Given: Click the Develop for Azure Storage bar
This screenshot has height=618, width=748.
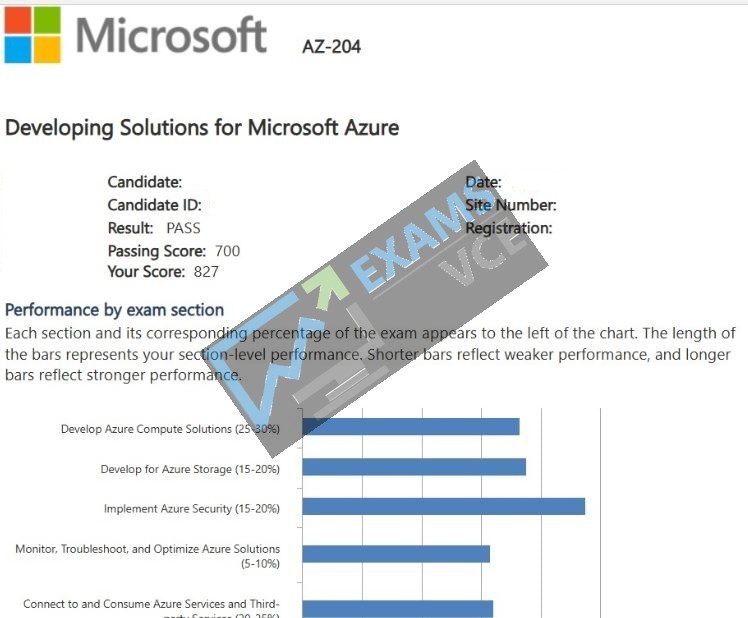Looking at the screenshot, I should pos(414,467).
